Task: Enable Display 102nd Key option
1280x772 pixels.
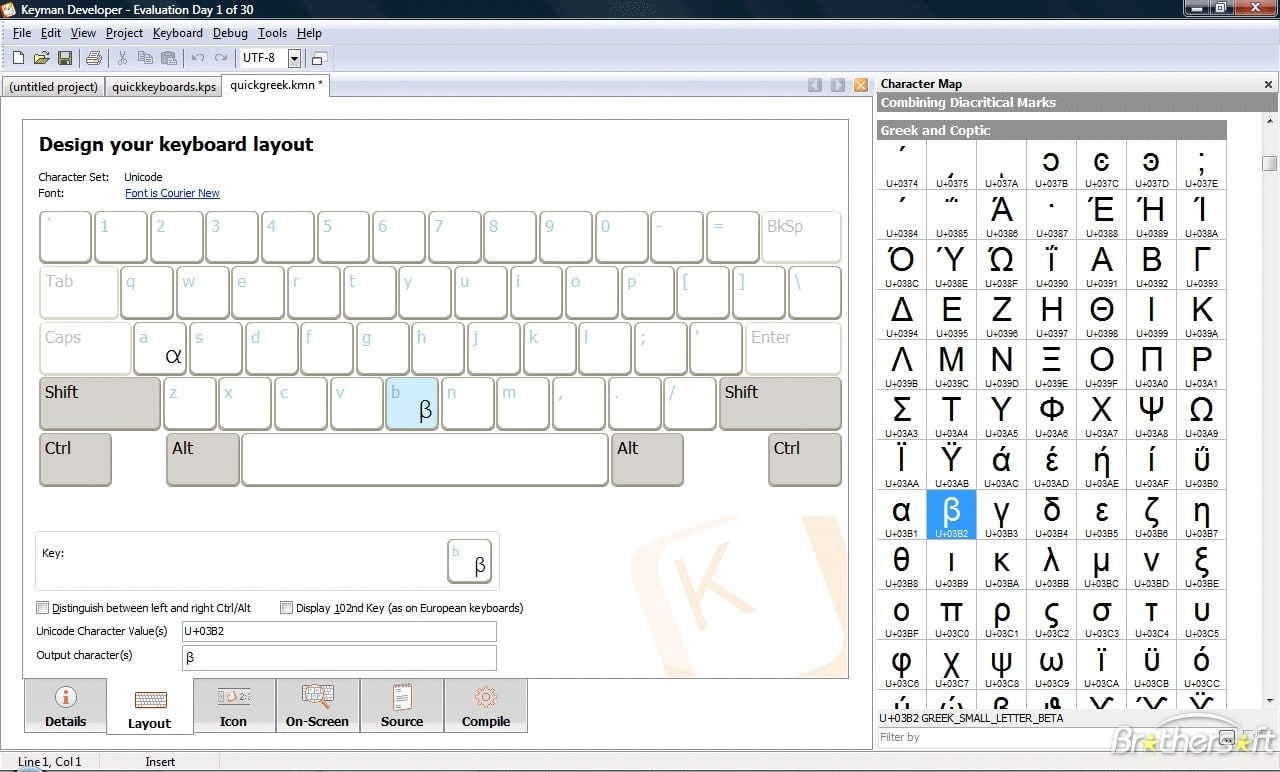Action: click(x=286, y=607)
